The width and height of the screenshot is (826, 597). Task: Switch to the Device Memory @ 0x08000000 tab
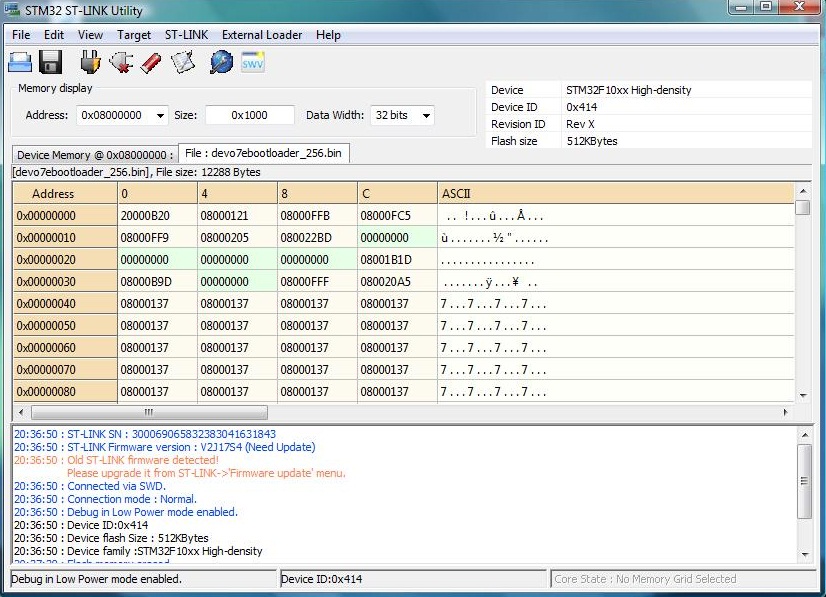(x=95, y=155)
